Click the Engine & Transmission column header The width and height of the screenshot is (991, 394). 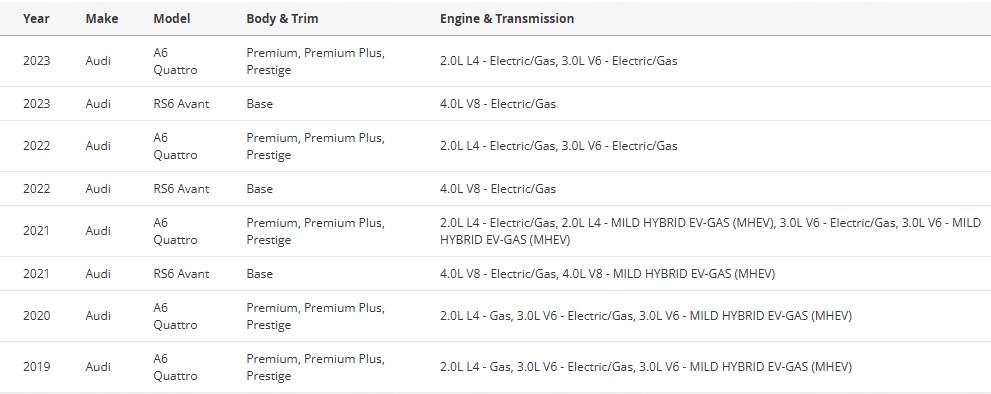(507, 19)
